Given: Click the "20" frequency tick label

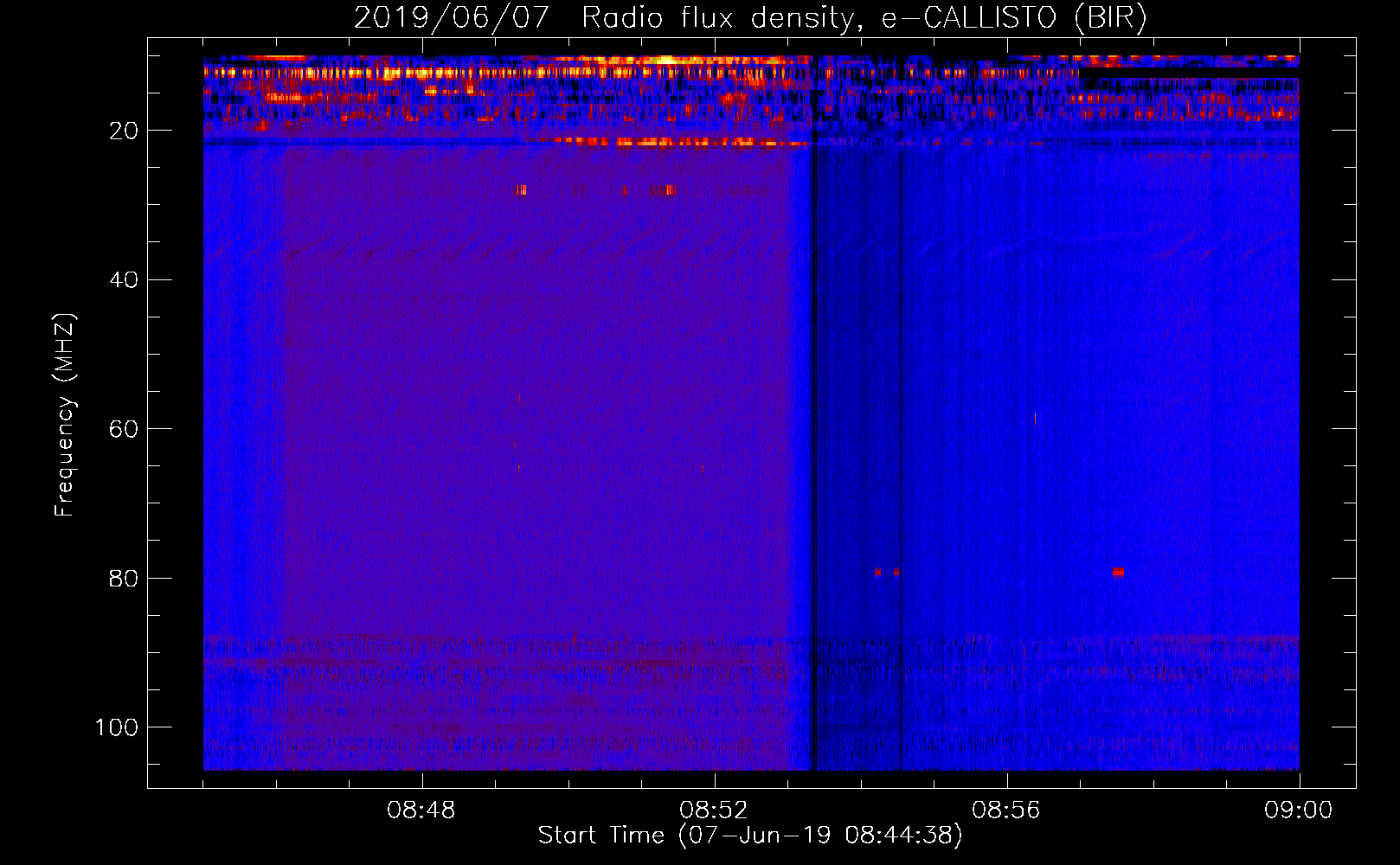Looking at the screenshot, I should click(x=125, y=131).
